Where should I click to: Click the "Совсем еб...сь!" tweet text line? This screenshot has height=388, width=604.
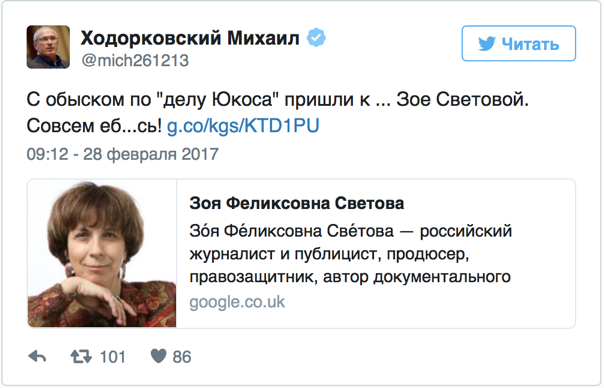click(94, 126)
